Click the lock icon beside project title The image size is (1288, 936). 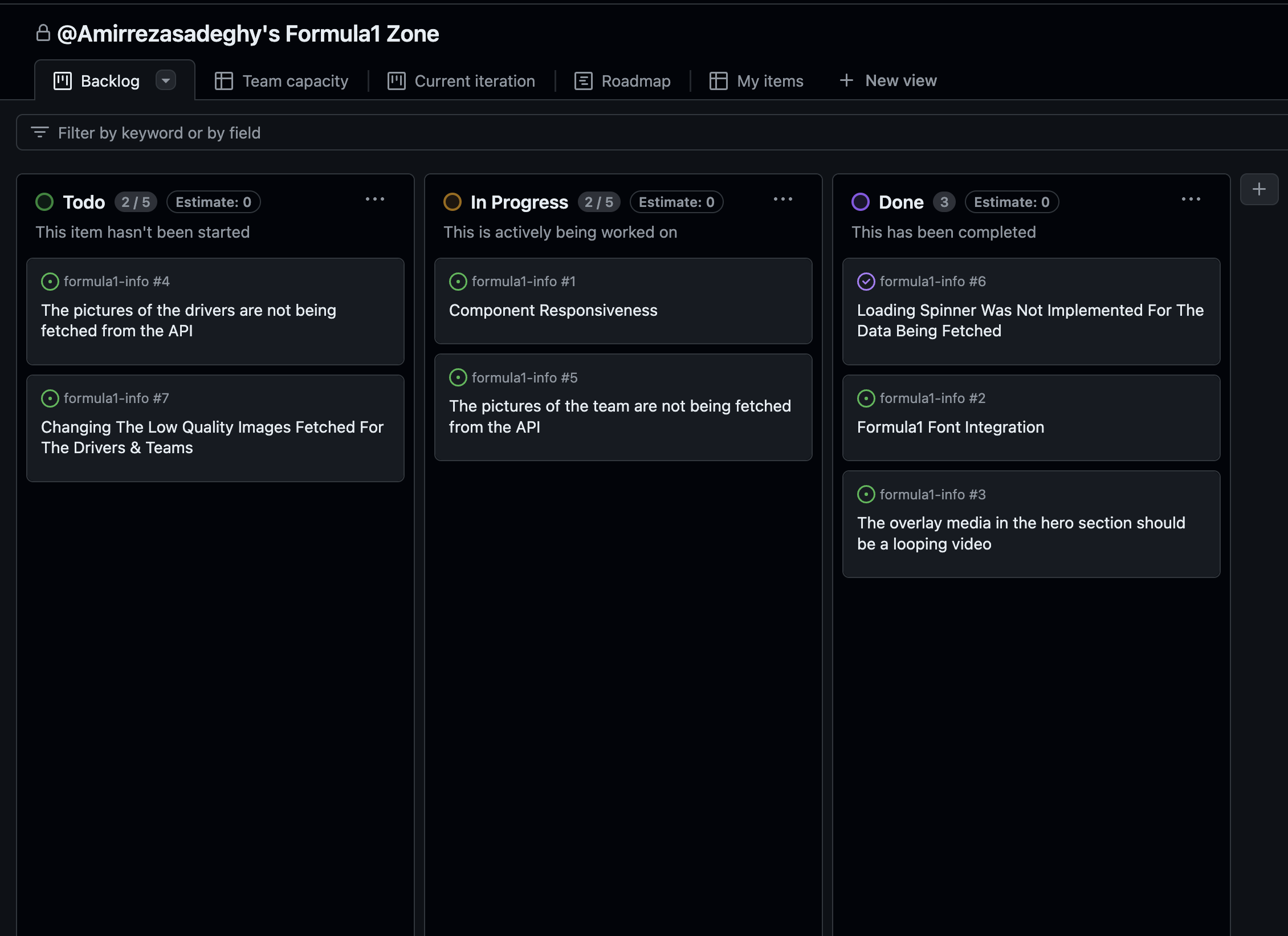click(x=43, y=33)
